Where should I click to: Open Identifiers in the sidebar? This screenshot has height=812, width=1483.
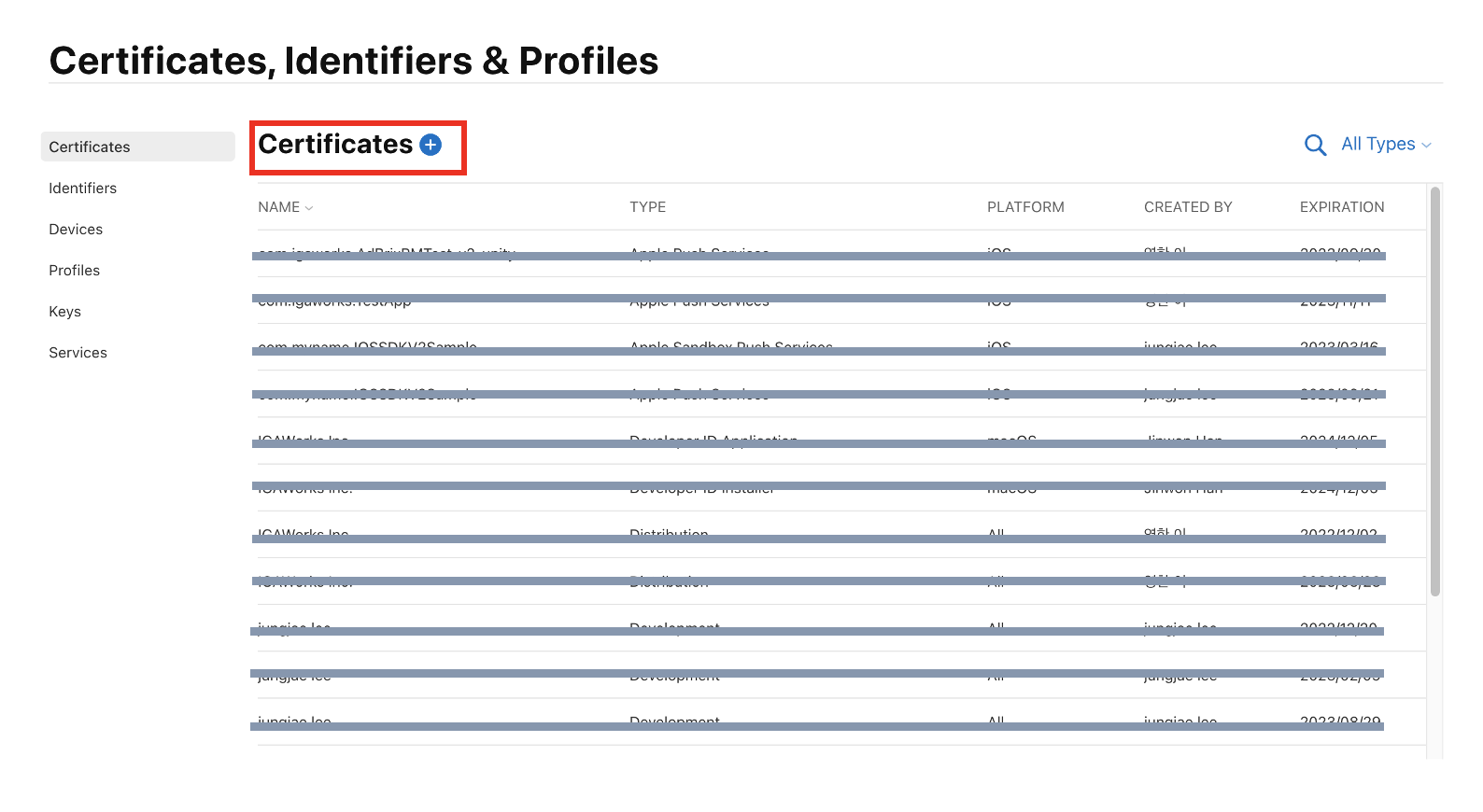pyautogui.click(x=83, y=188)
